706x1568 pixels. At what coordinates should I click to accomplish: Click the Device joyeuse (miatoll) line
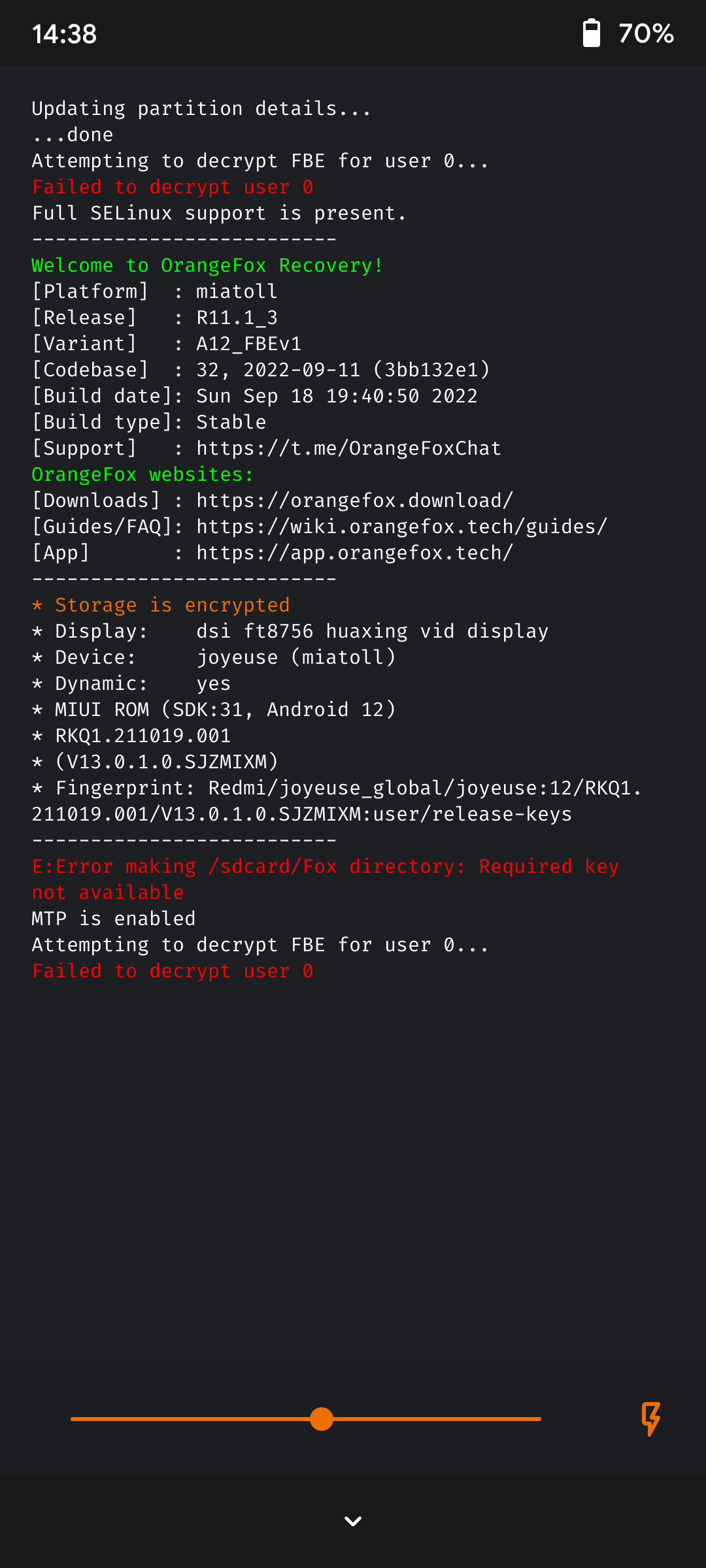[214, 657]
